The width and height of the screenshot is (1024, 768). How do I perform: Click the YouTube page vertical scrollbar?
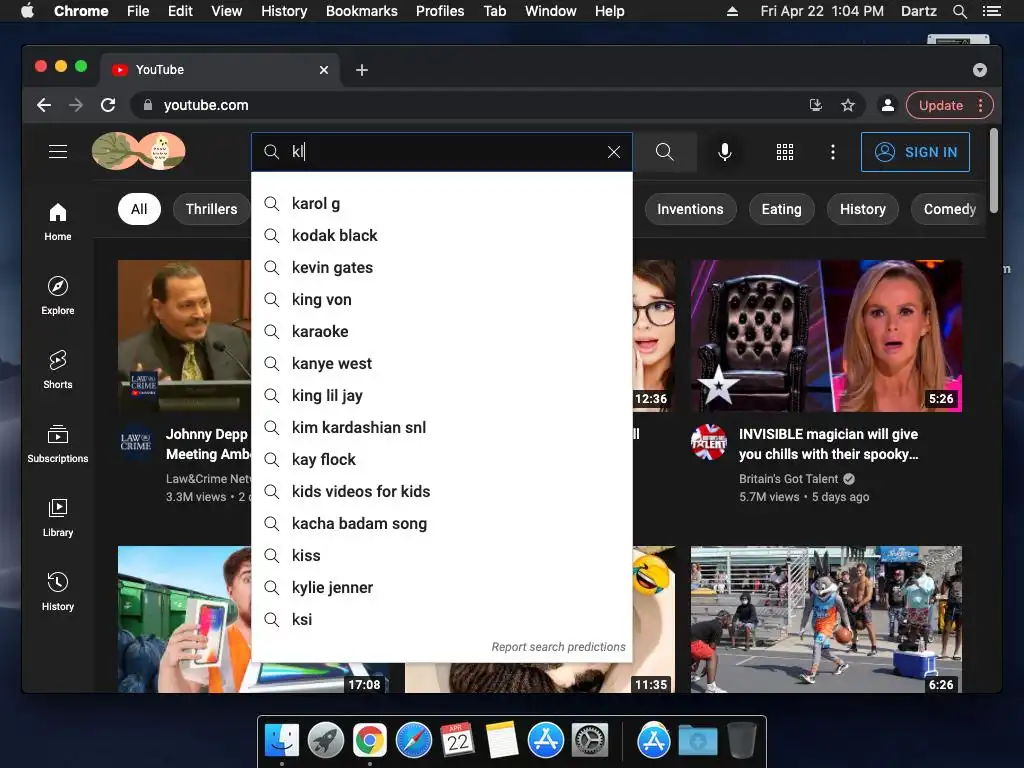[x=994, y=170]
